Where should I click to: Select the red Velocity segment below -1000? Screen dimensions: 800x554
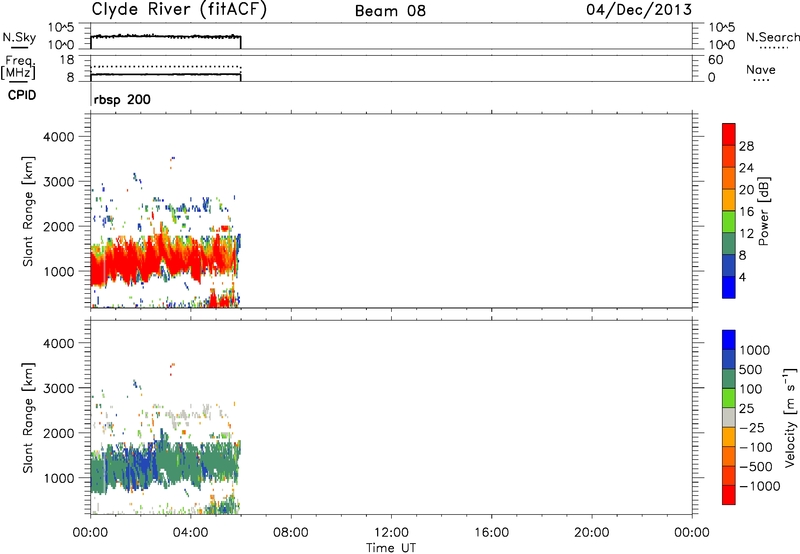point(729,495)
